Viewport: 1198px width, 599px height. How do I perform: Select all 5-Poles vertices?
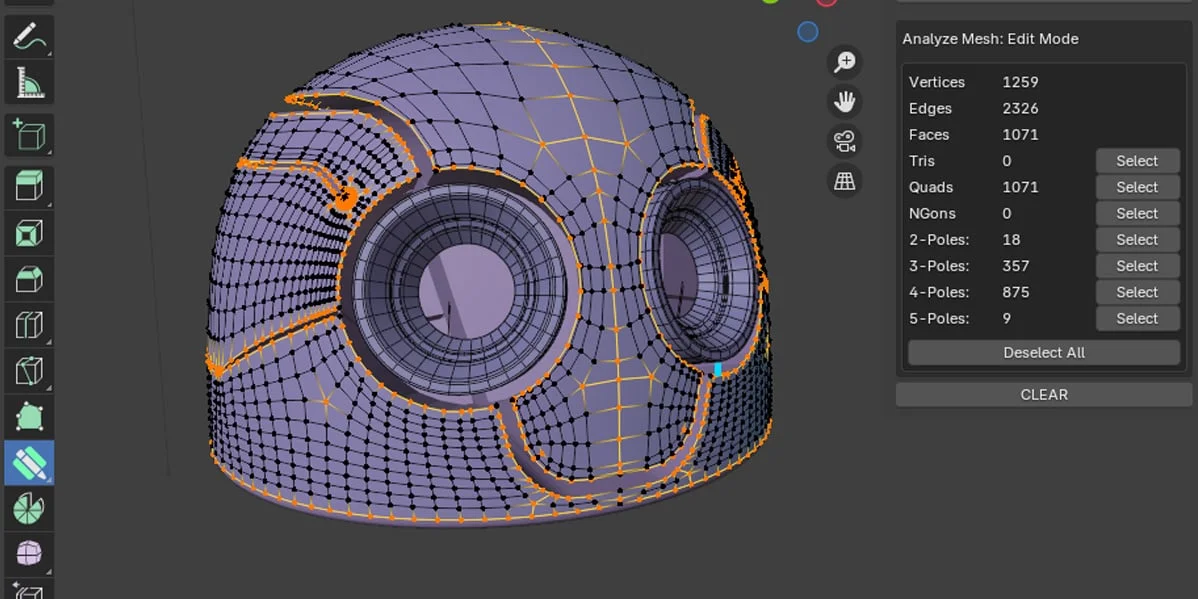coord(1136,318)
